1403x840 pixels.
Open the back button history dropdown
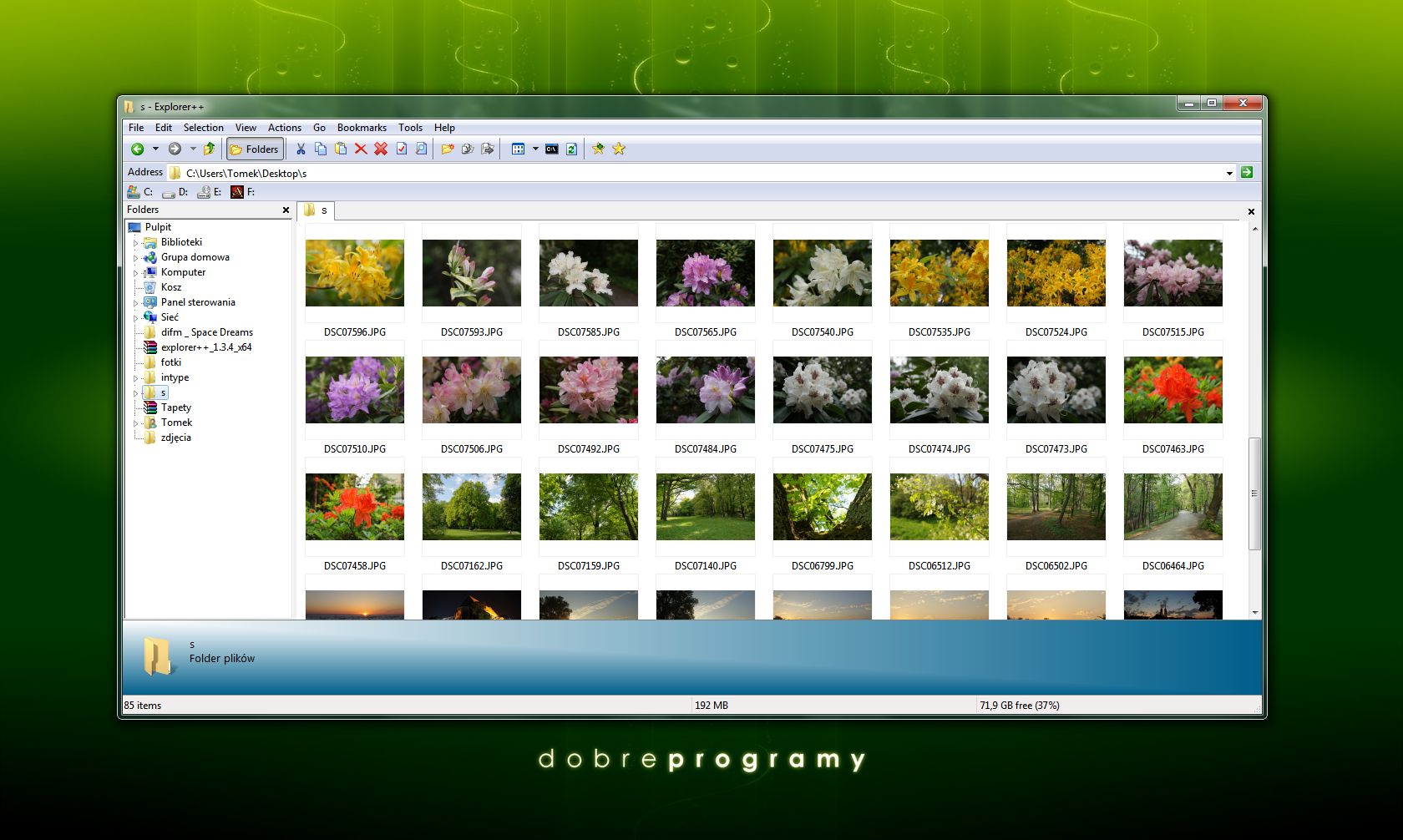click(x=155, y=149)
